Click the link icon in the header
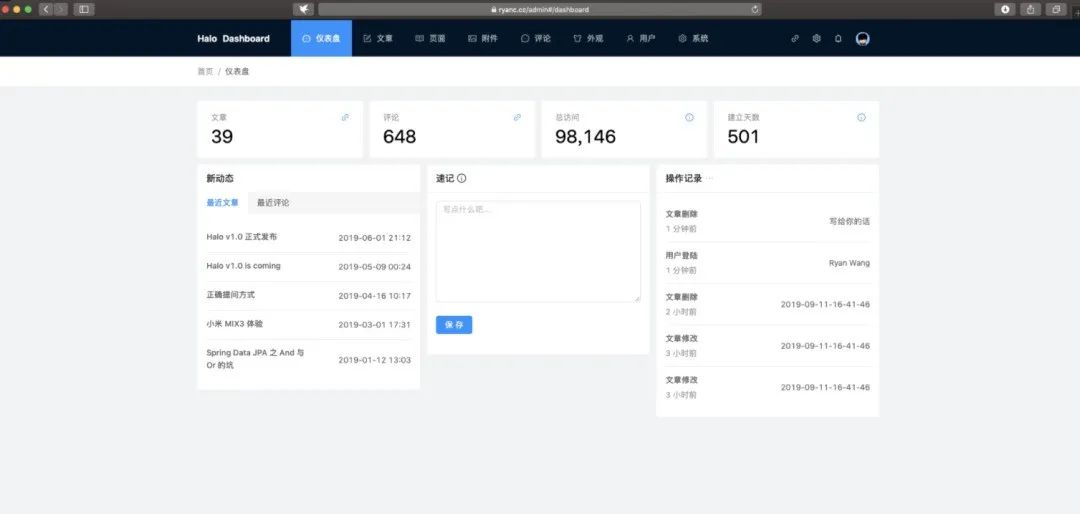1080x514 pixels. tap(795, 39)
